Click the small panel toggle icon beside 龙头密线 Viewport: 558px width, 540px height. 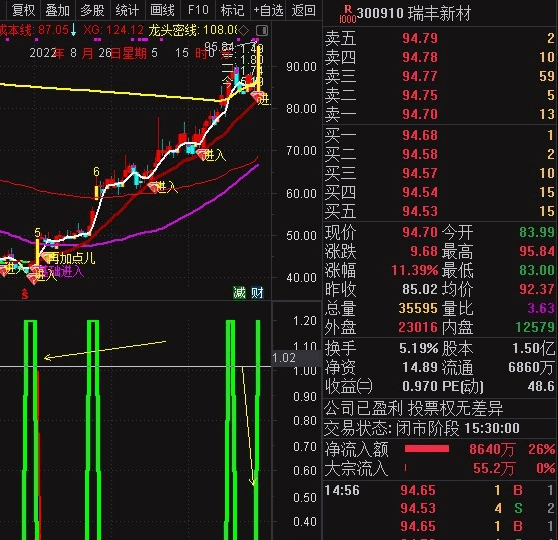[x=262, y=31]
